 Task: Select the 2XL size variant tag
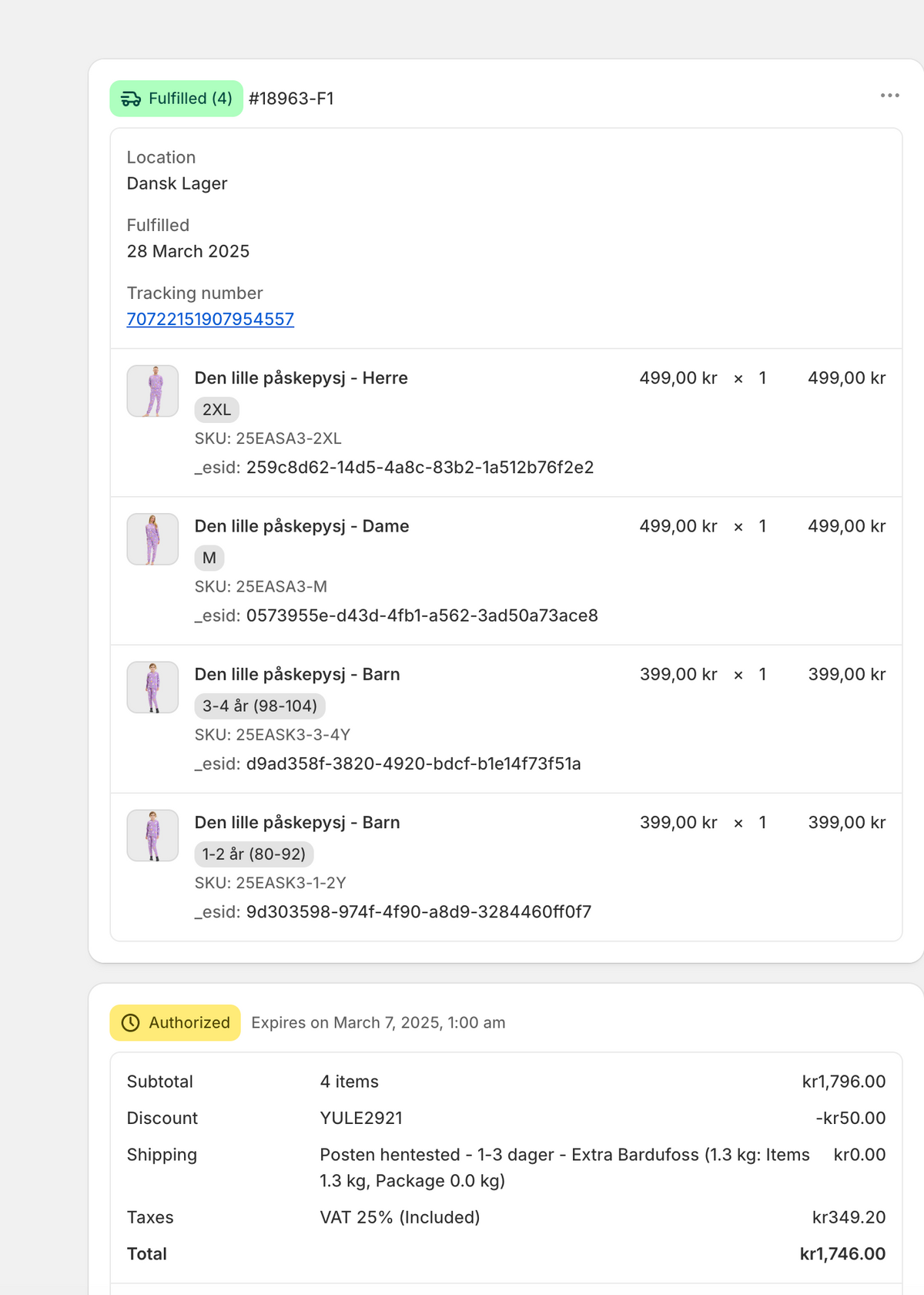216,410
